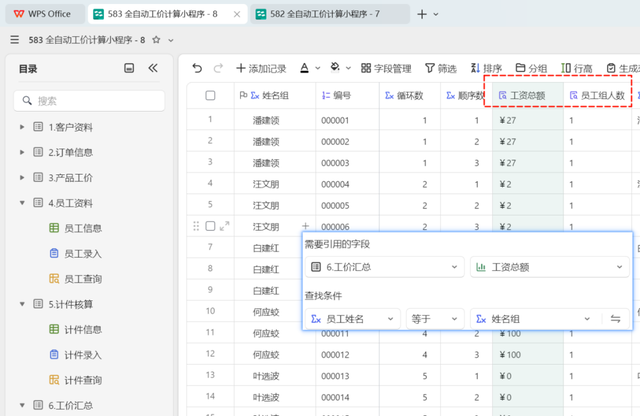This screenshot has height=416, width=640.
Task: Open the 工资总额 referenced field dropdown
Action: click(549, 267)
